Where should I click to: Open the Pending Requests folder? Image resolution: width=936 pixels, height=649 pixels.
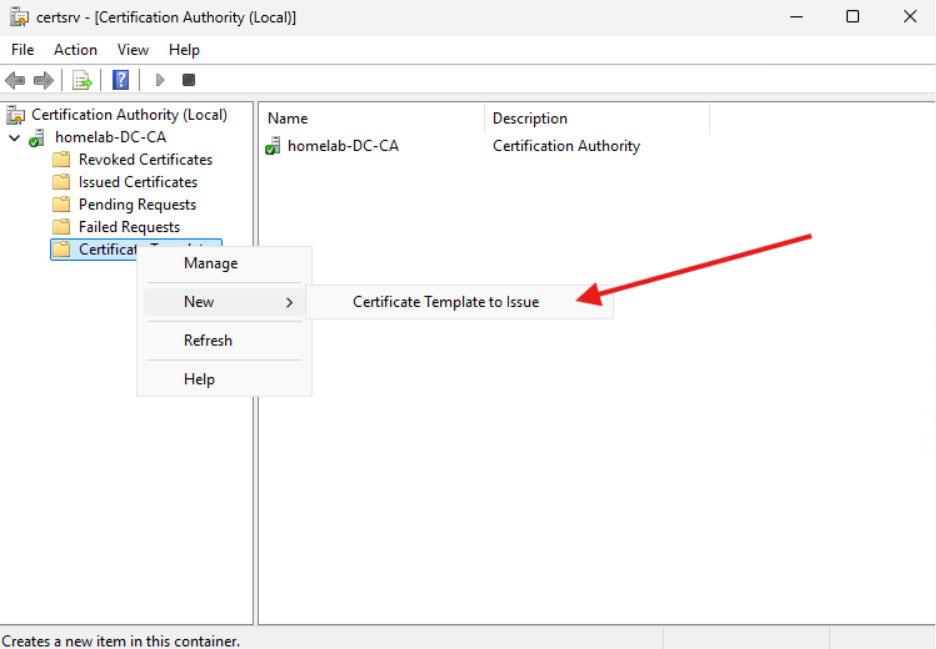coord(136,204)
